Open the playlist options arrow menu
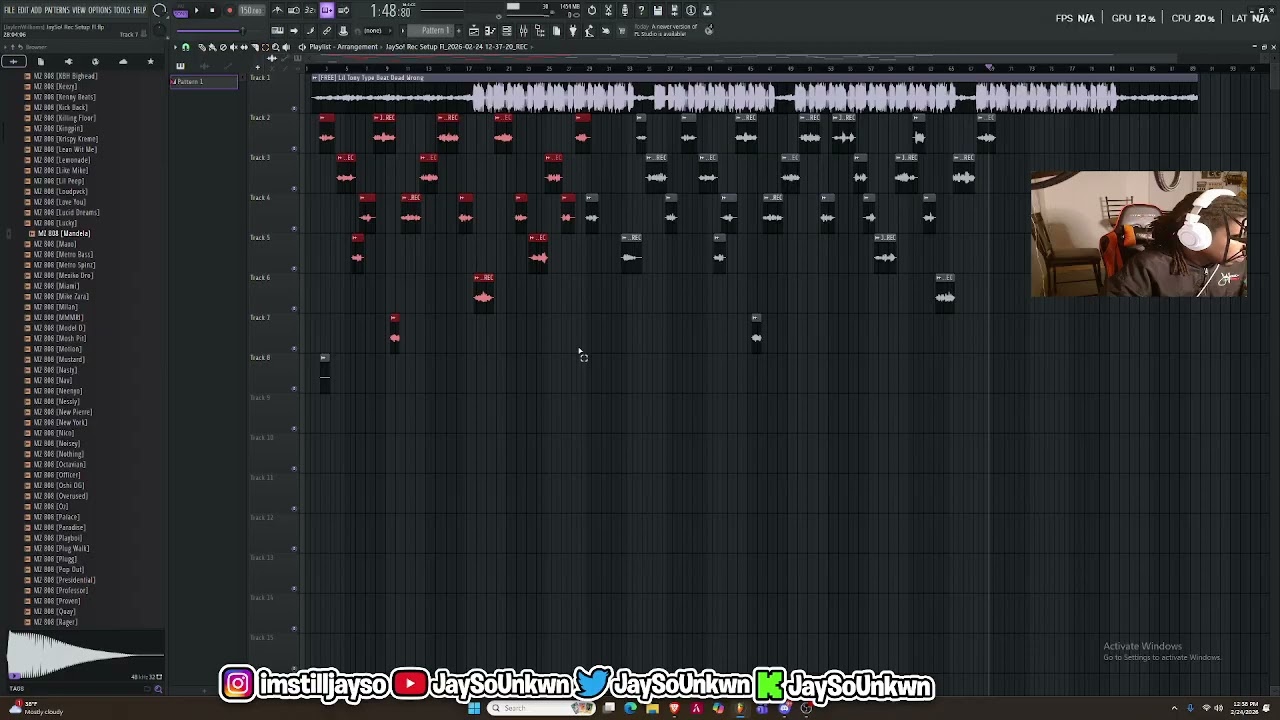The width and height of the screenshot is (1280, 720). pyautogui.click(x=175, y=47)
